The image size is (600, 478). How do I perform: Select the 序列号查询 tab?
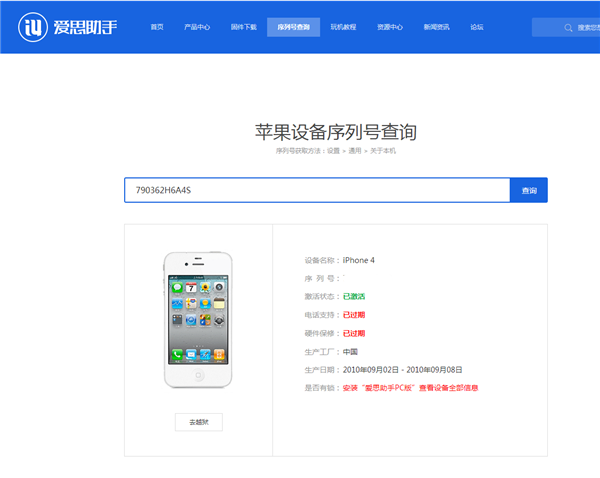click(293, 27)
